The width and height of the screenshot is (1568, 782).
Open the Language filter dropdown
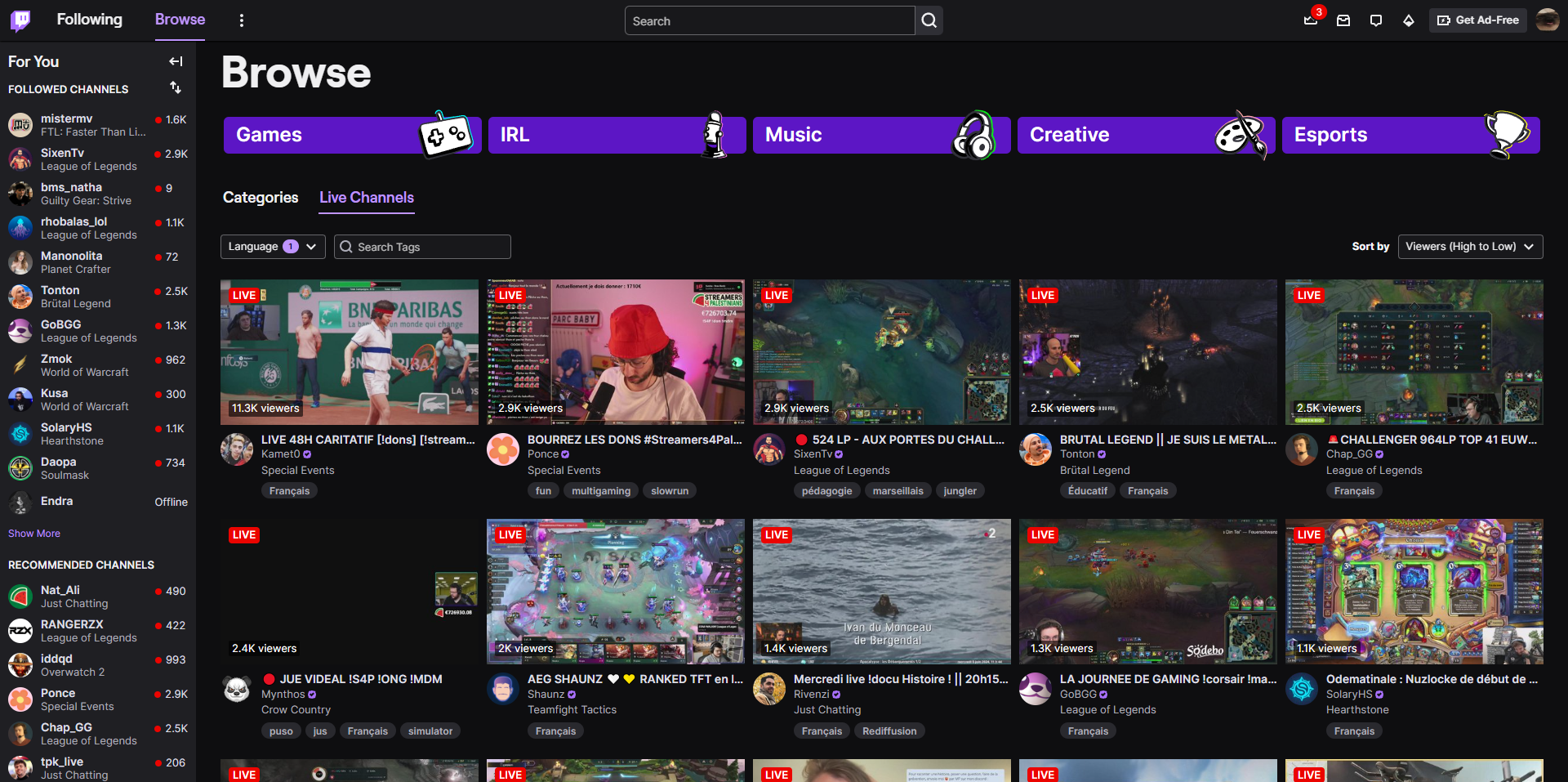pos(272,246)
